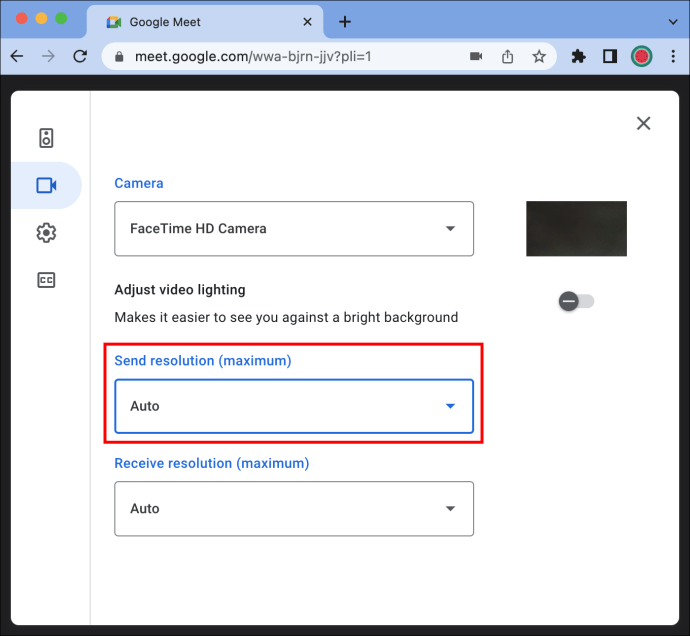This screenshot has height=636, width=690.
Task: Reload the Google Meet page
Action: pyautogui.click(x=80, y=56)
